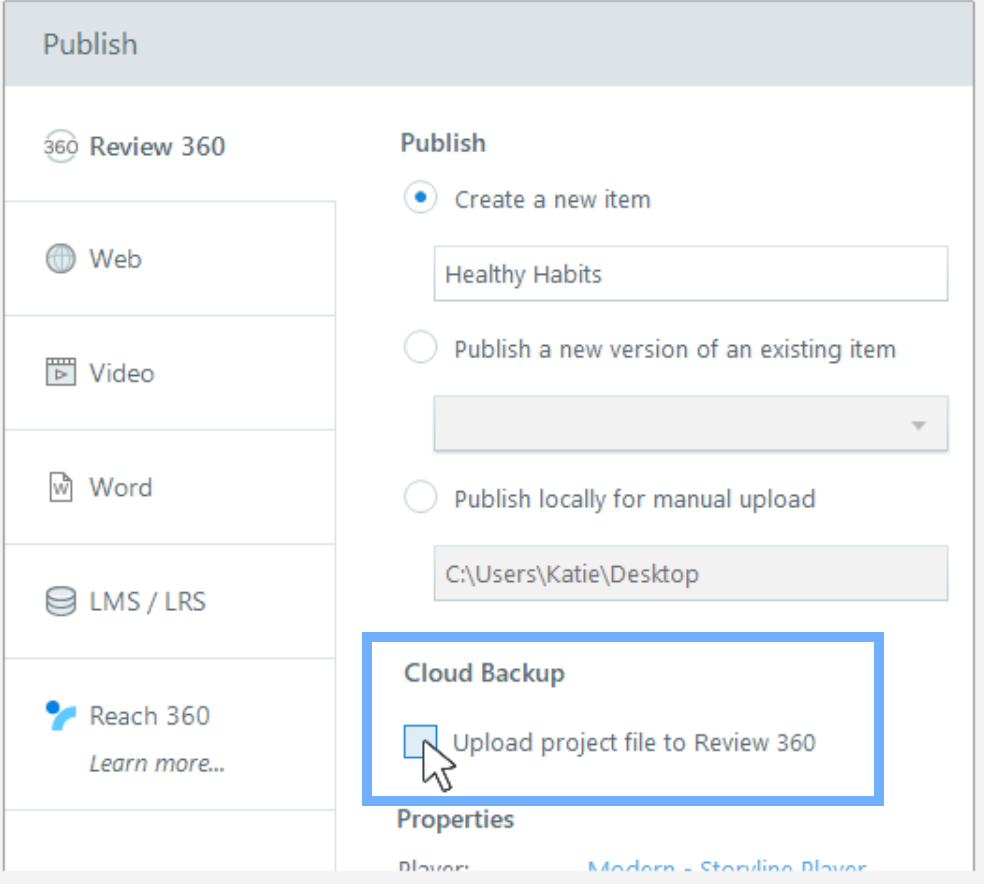
Task: Click the Reach 360 Learn more link
Action: (157, 764)
